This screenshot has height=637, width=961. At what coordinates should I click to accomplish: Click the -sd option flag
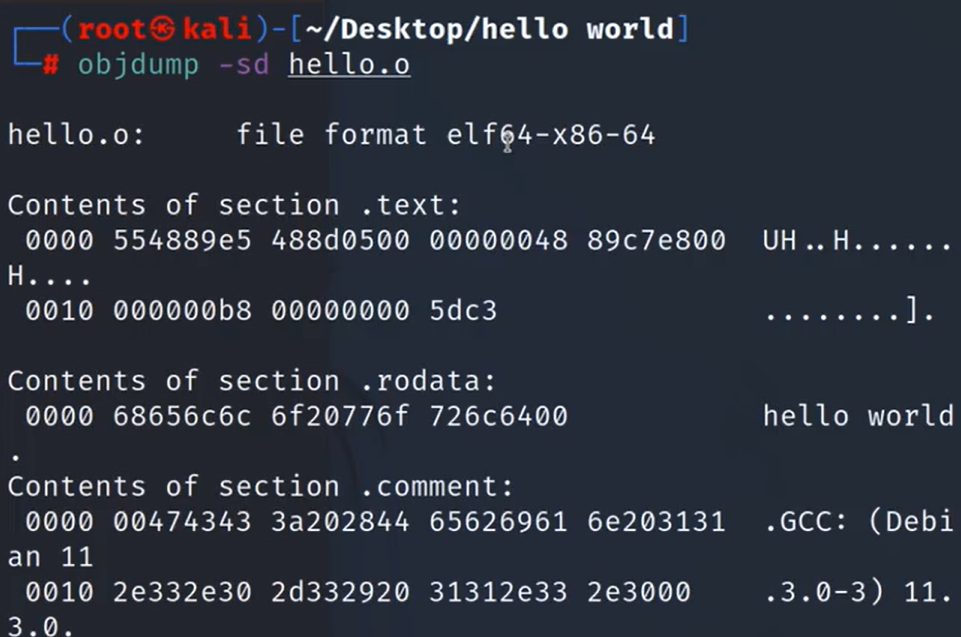[244, 64]
